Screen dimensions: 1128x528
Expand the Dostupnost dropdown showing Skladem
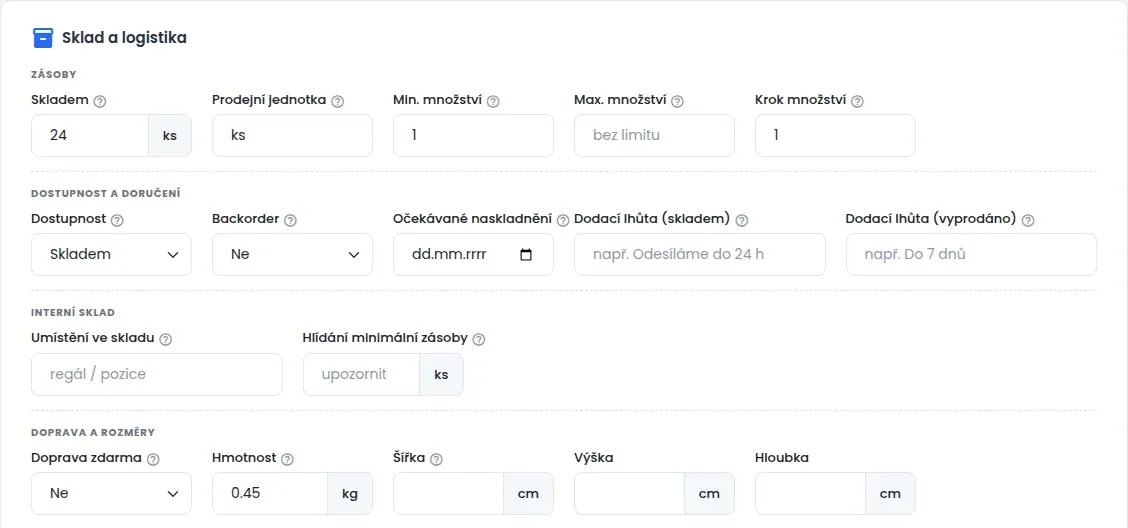pos(112,255)
